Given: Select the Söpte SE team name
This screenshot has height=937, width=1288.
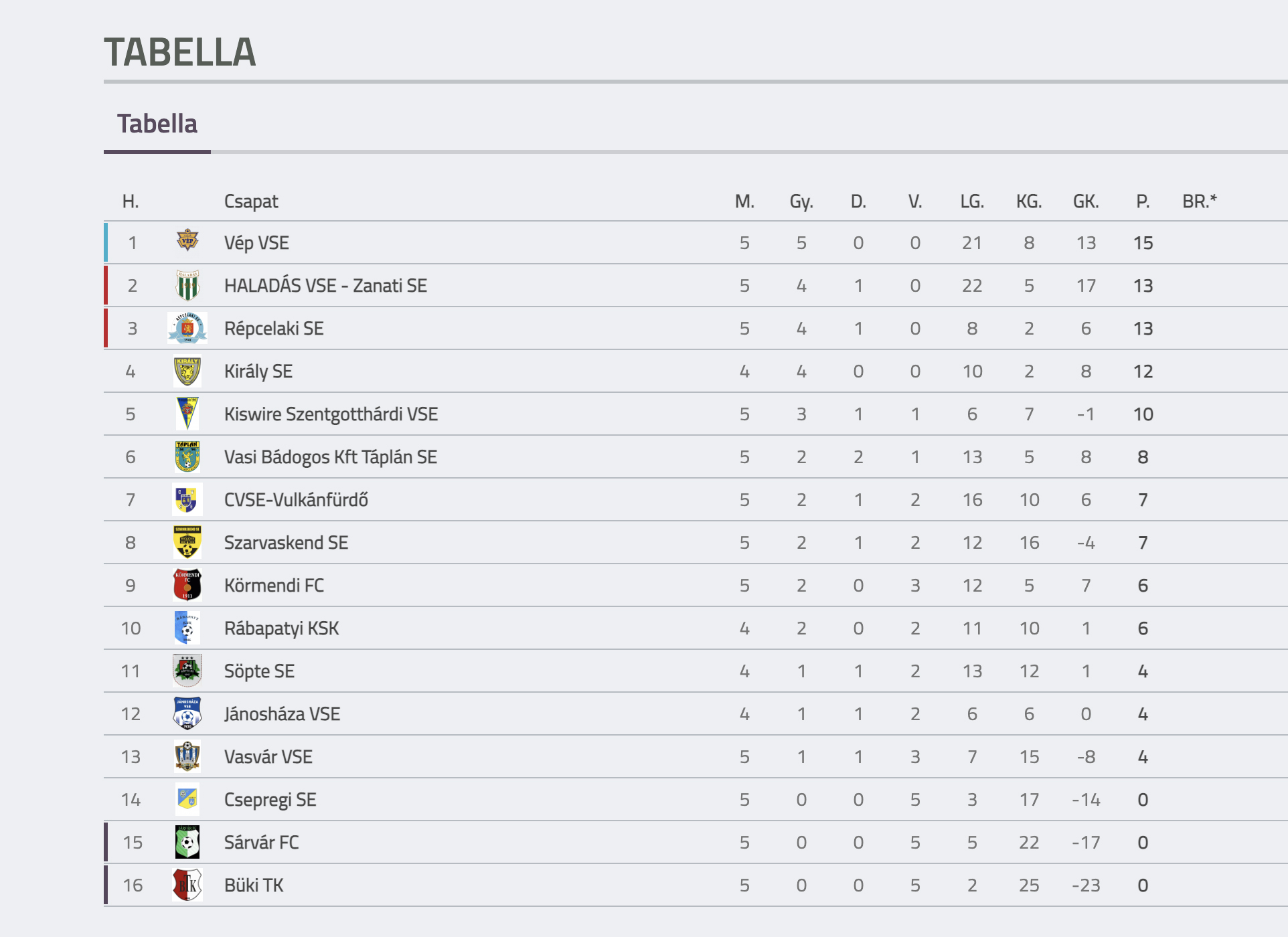Looking at the screenshot, I should point(259,671).
